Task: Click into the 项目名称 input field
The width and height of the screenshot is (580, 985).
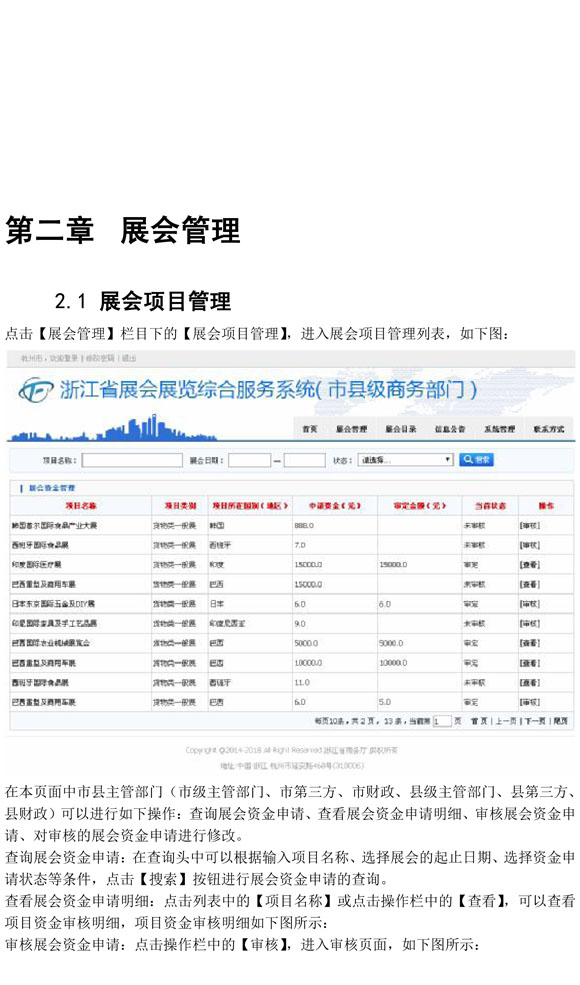Action: tap(132, 460)
